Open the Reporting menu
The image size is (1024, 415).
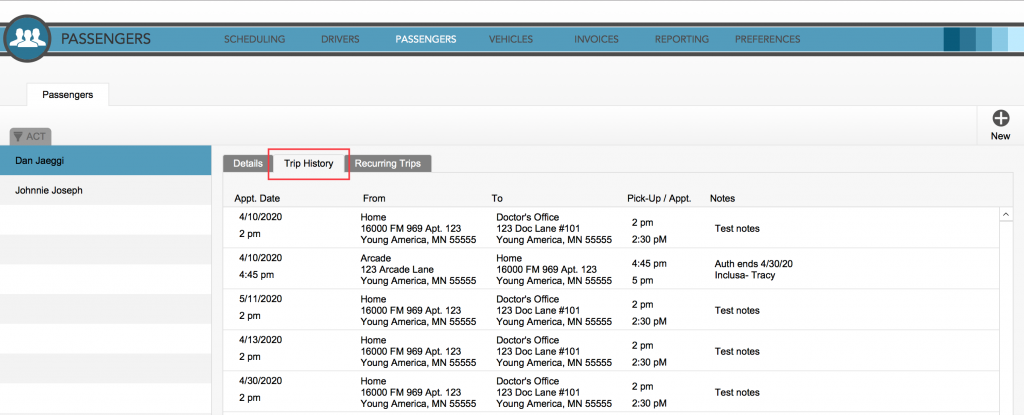(682, 39)
